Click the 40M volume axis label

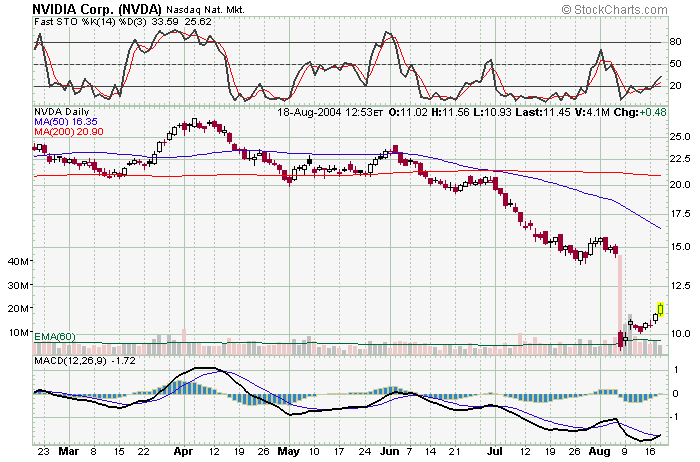pyautogui.click(x=18, y=261)
